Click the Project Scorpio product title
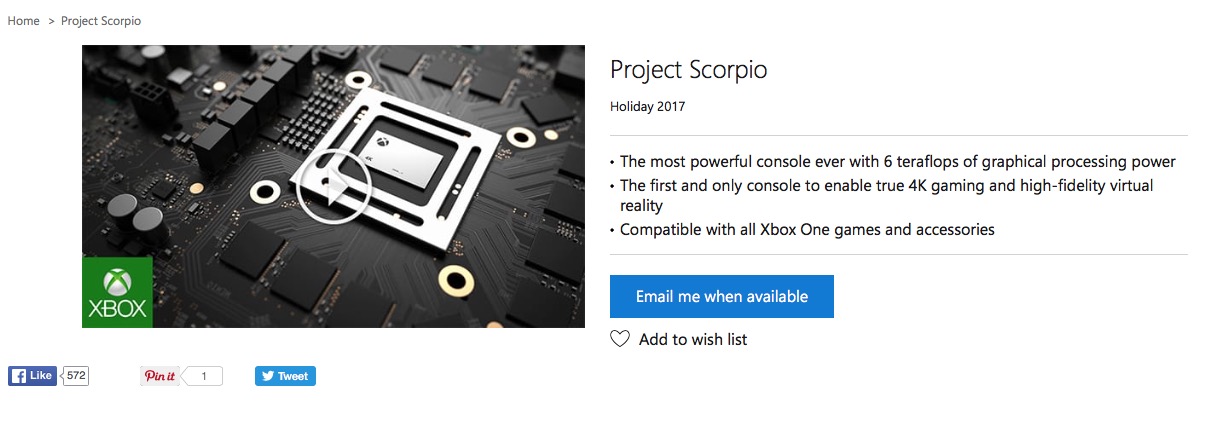1205x434 pixels. [688, 70]
